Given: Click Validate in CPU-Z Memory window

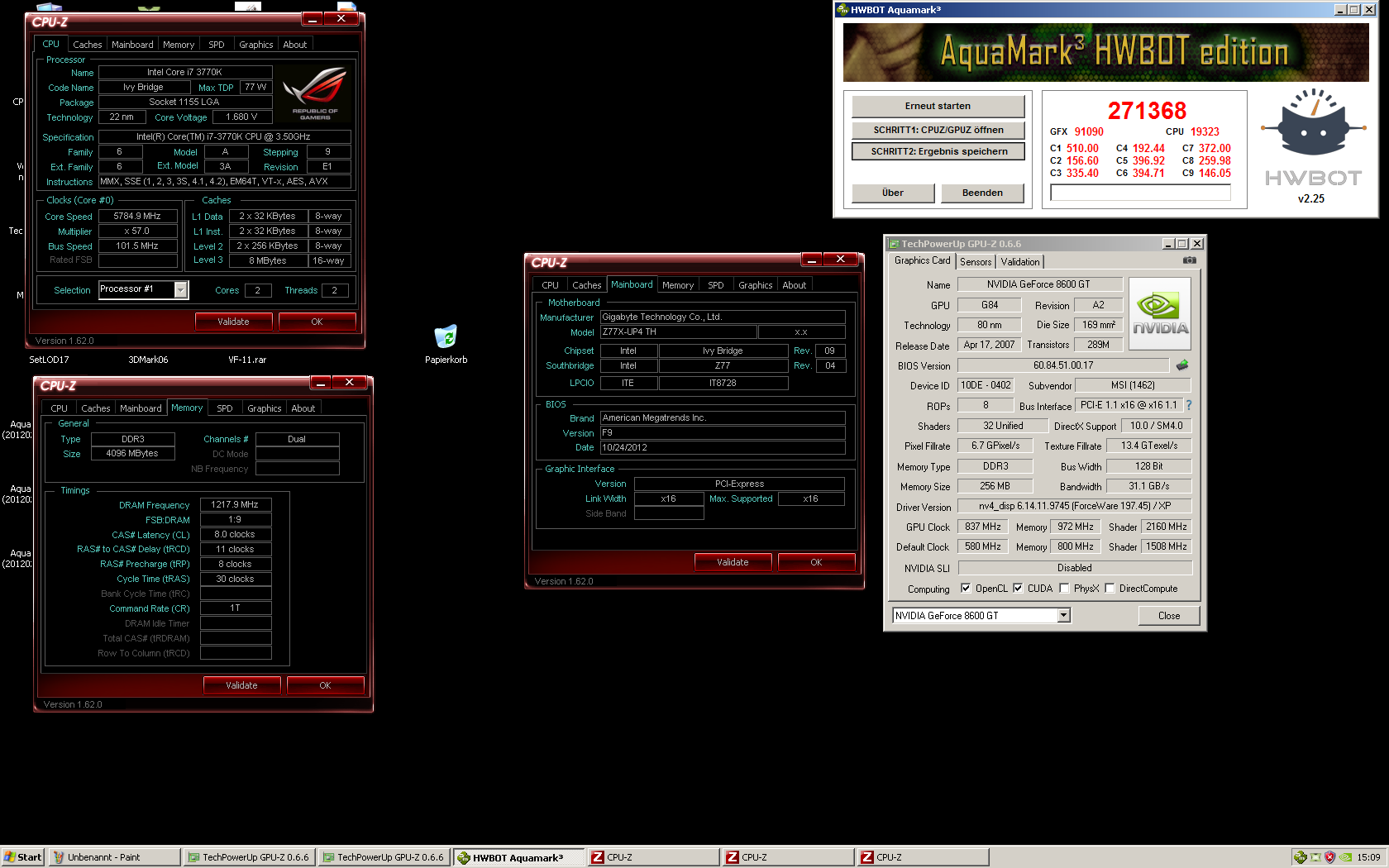Looking at the screenshot, I should pos(241,685).
